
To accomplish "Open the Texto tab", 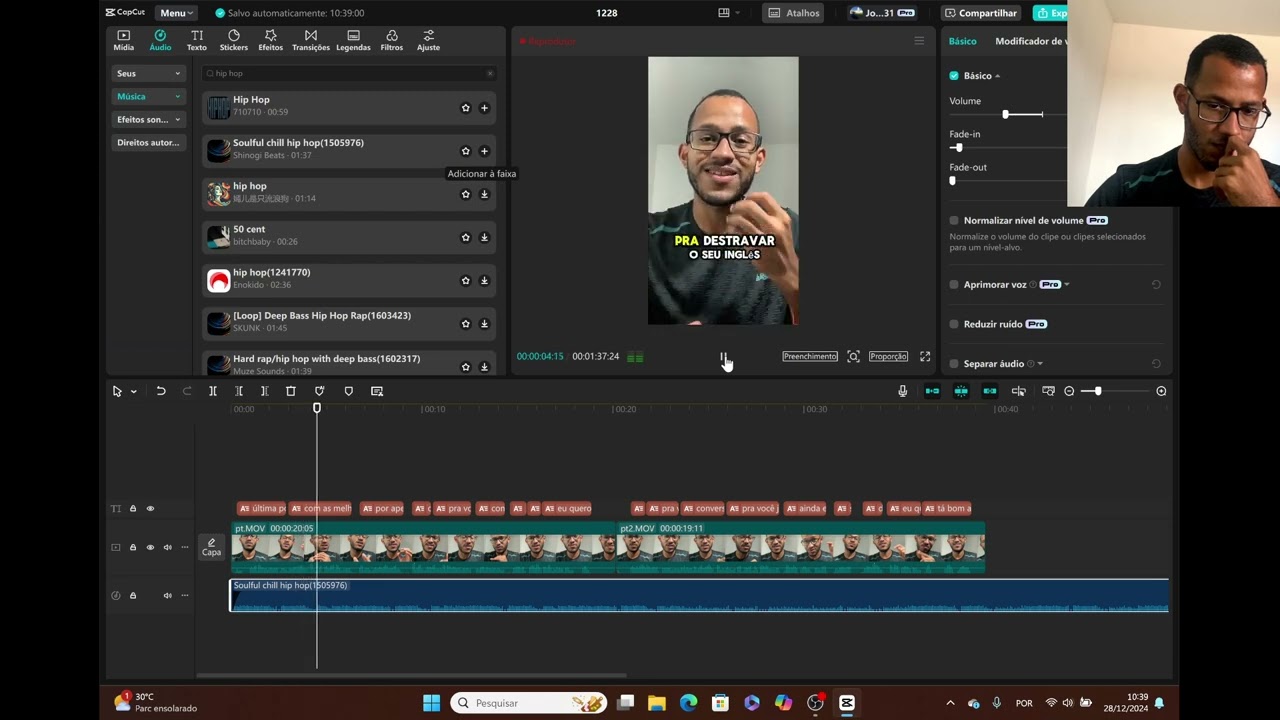I will pyautogui.click(x=197, y=40).
